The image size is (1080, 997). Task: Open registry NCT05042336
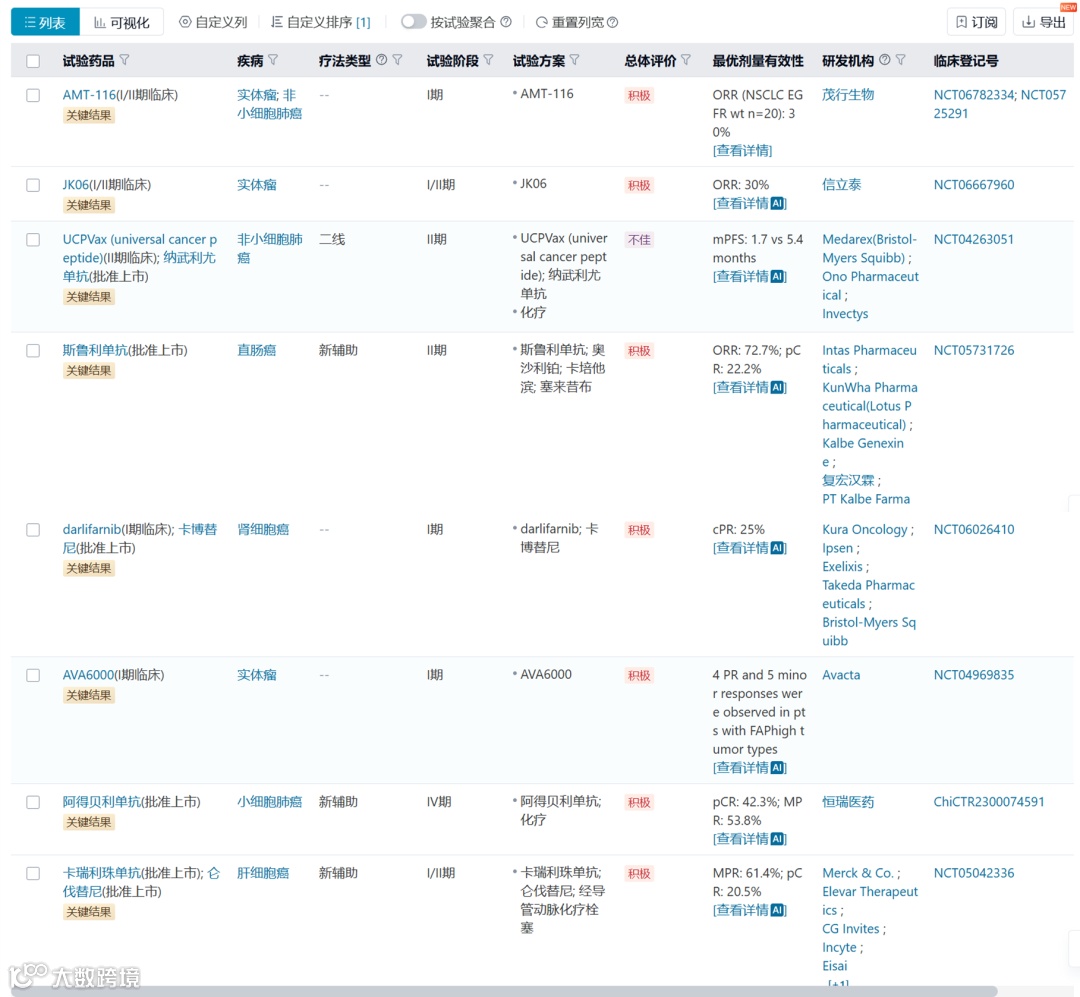pos(974,873)
